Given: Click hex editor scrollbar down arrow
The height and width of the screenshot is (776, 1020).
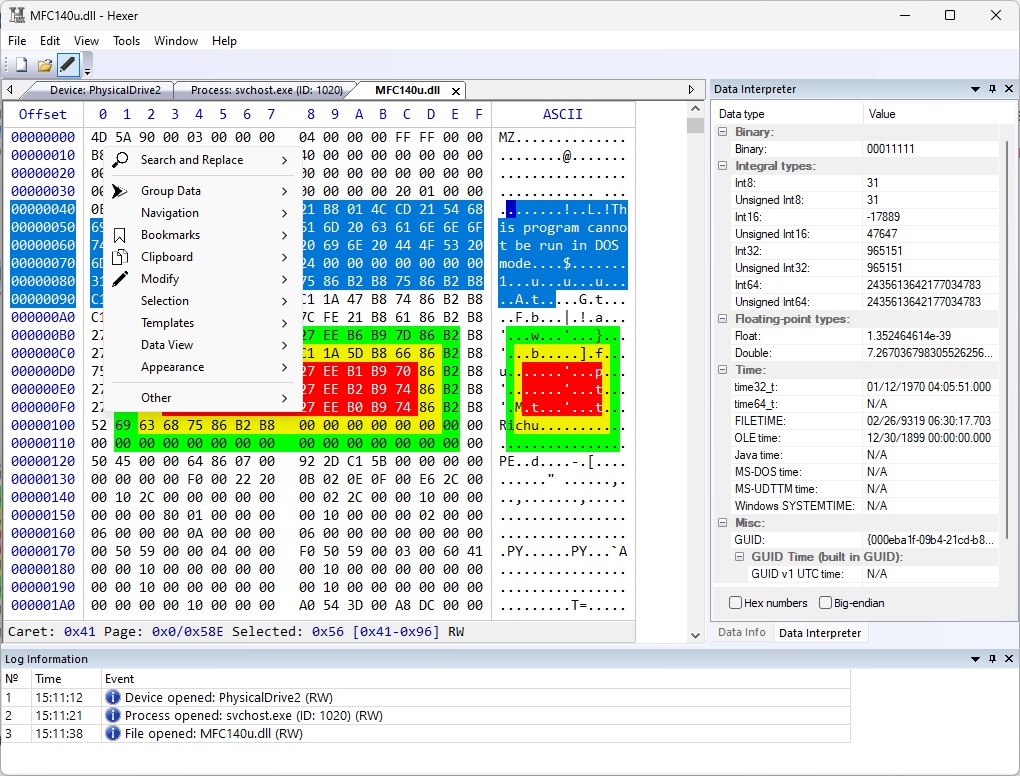Looking at the screenshot, I should pos(695,636).
